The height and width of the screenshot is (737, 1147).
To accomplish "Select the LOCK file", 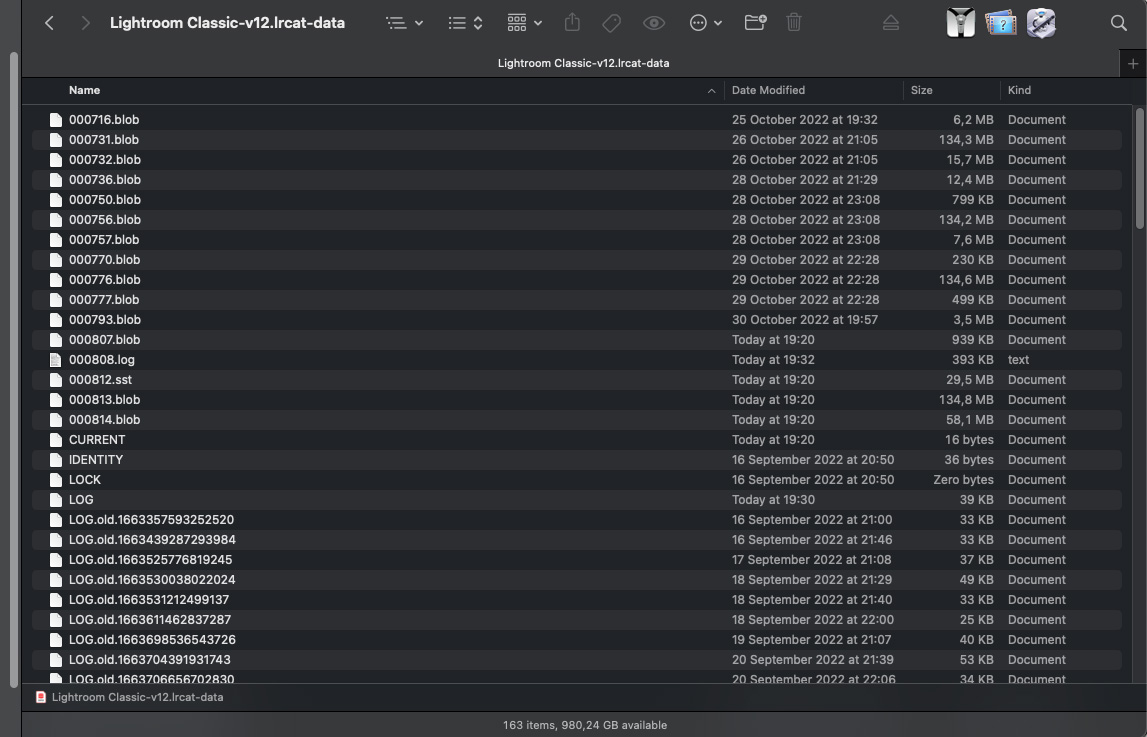I will [x=577, y=480].
